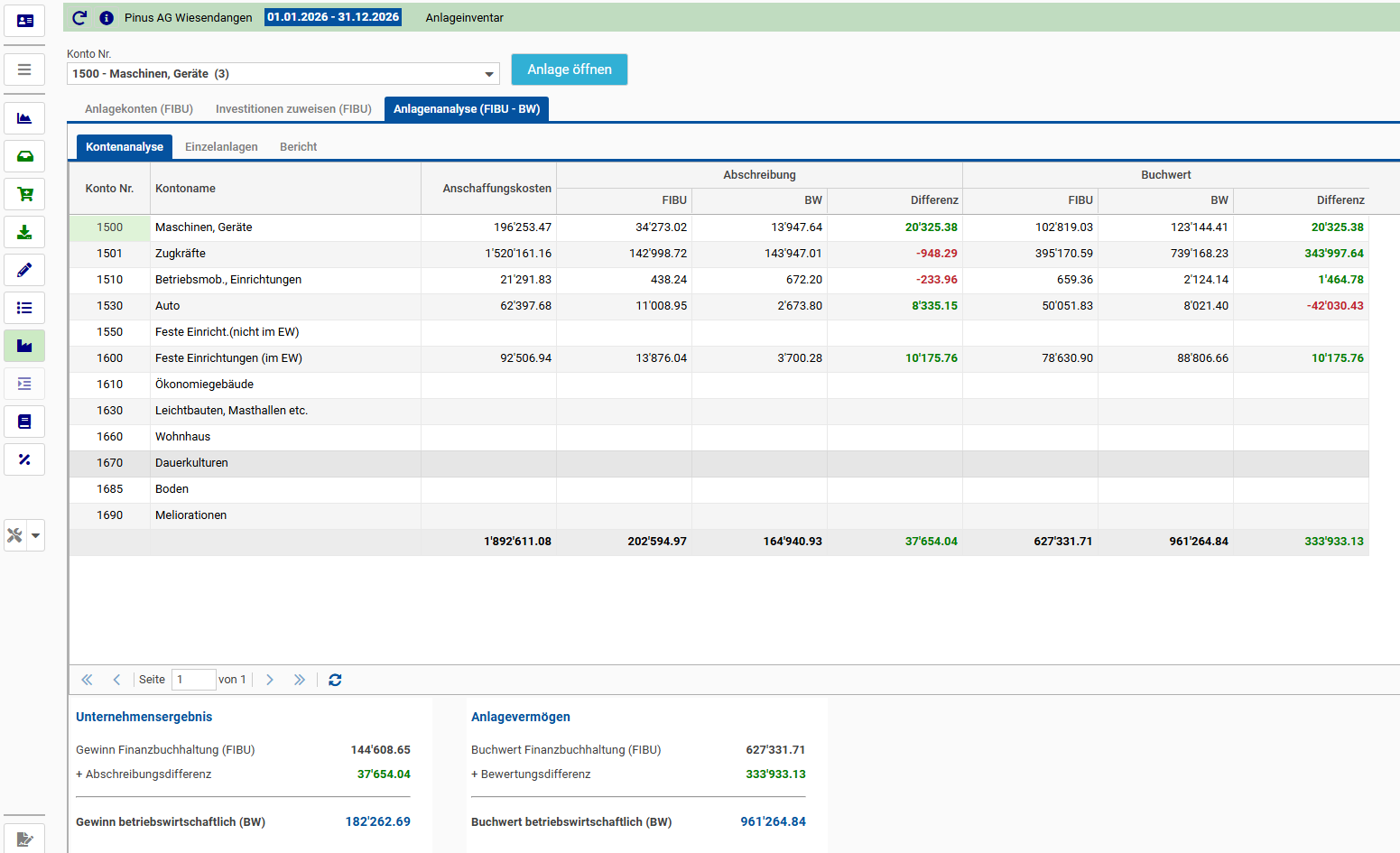The image size is (1400, 853).
Task: Go to next page arrow
Action: point(269,680)
